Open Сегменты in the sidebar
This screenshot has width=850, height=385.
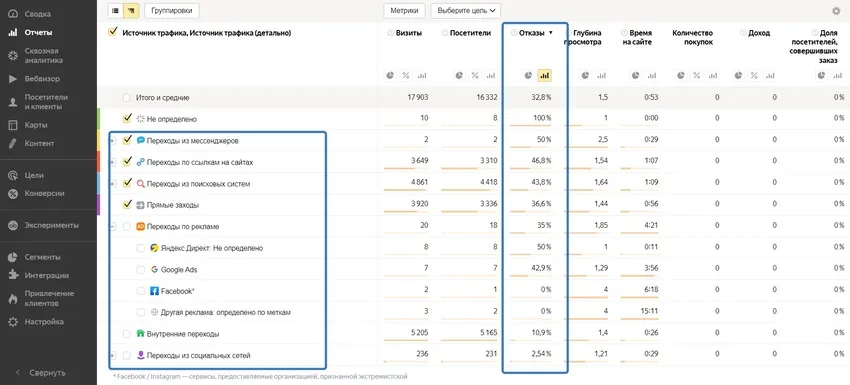tap(35, 257)
